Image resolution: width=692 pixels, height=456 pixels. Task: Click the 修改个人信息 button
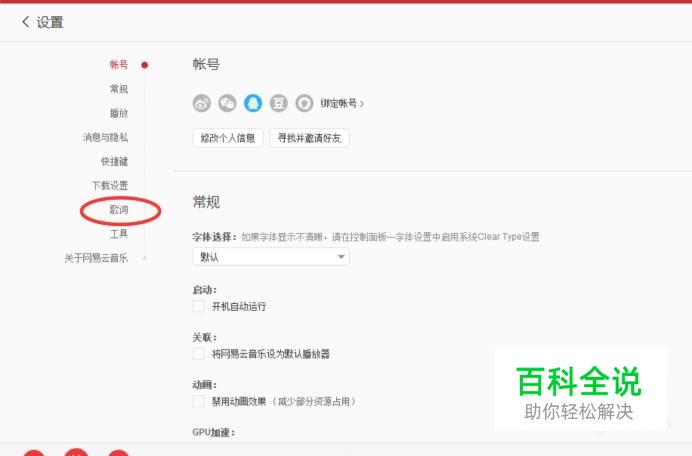click(x=228, y=138)
